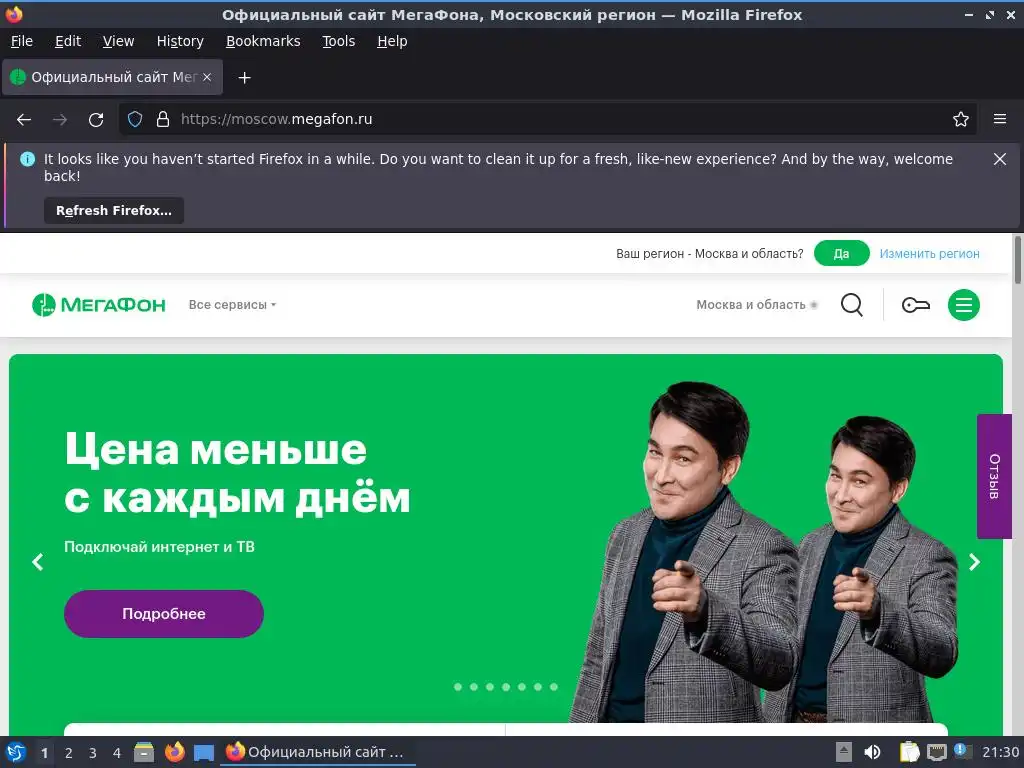This screenshot has width=1024, height=768.
Task: Click Подключай интернет и ТВ text
Action: 159,547
